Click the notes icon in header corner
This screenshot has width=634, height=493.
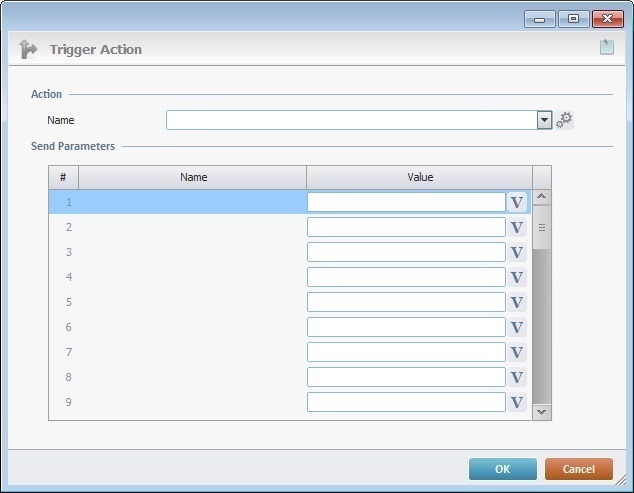pyautogui.click(x=606, y=48)
